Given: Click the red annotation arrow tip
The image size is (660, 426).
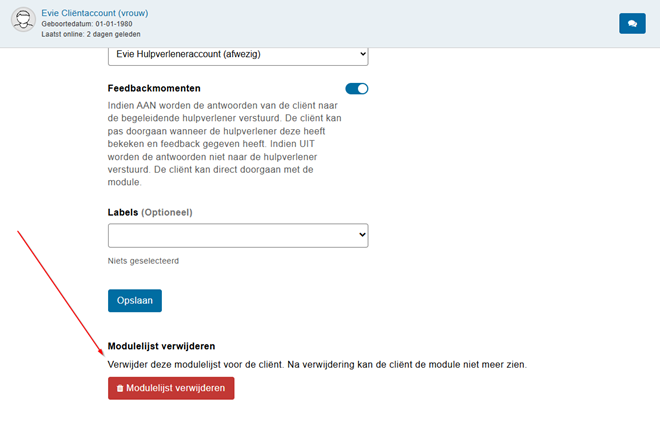Looking at the screenshot, I should coord(102,354).
